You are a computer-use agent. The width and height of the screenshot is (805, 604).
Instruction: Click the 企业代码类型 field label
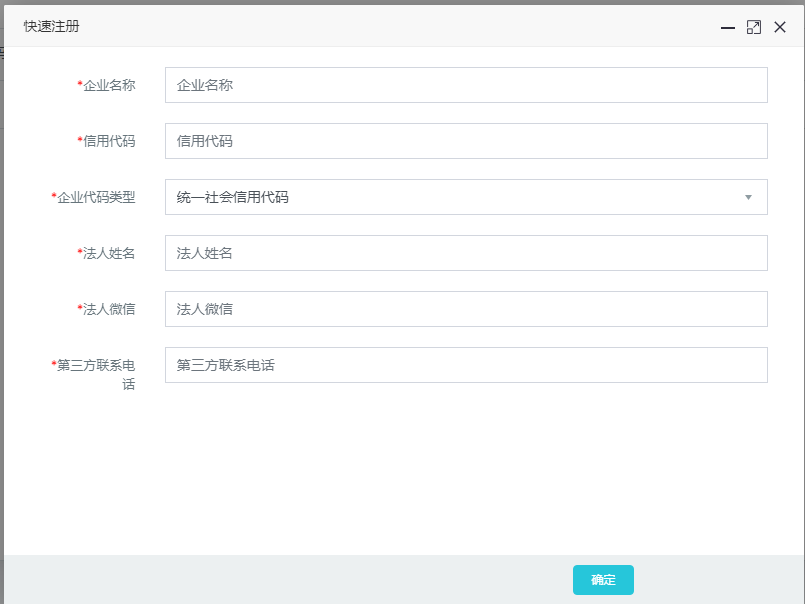pyautogui.click(x=96, y=198)
